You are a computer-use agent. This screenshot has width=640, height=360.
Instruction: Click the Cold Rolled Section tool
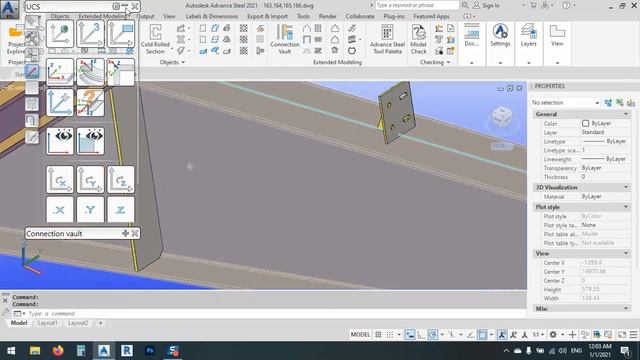point(155,39)
